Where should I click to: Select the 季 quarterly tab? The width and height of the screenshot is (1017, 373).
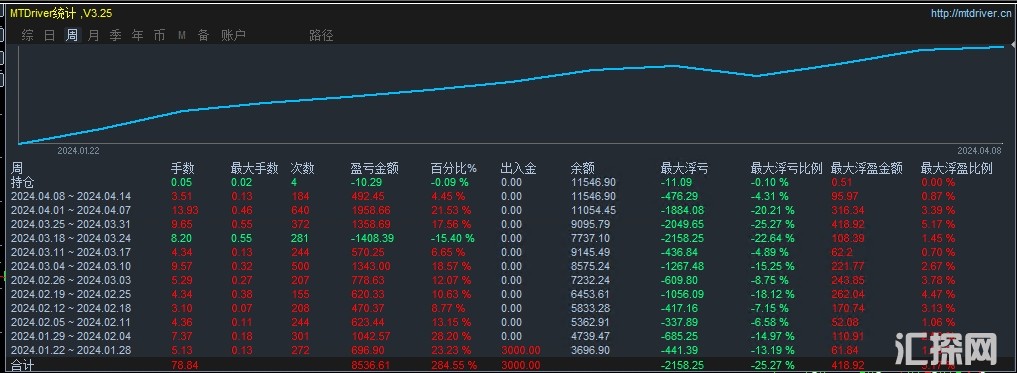[115, 35]
